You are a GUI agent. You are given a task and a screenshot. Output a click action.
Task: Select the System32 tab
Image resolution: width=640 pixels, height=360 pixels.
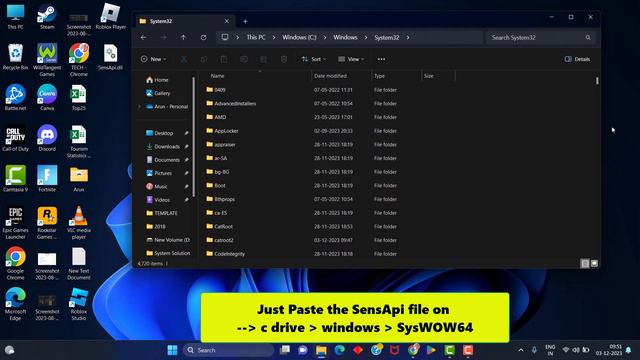[x=184, y=21]
